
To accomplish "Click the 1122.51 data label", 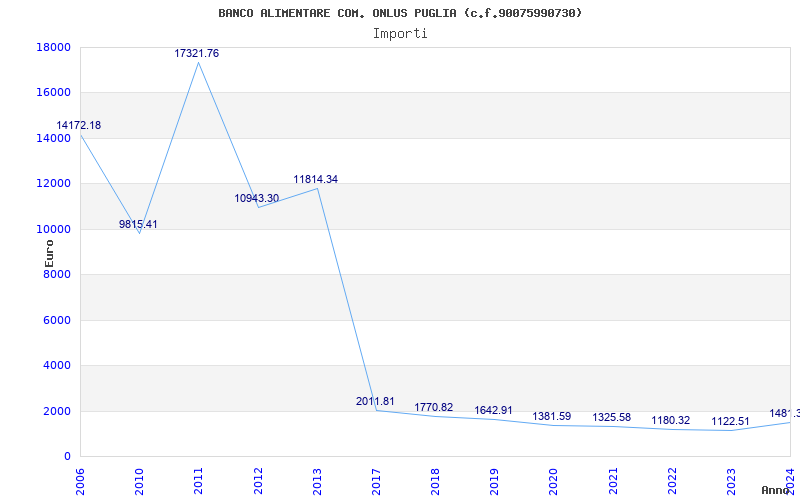I will point(730,421).
